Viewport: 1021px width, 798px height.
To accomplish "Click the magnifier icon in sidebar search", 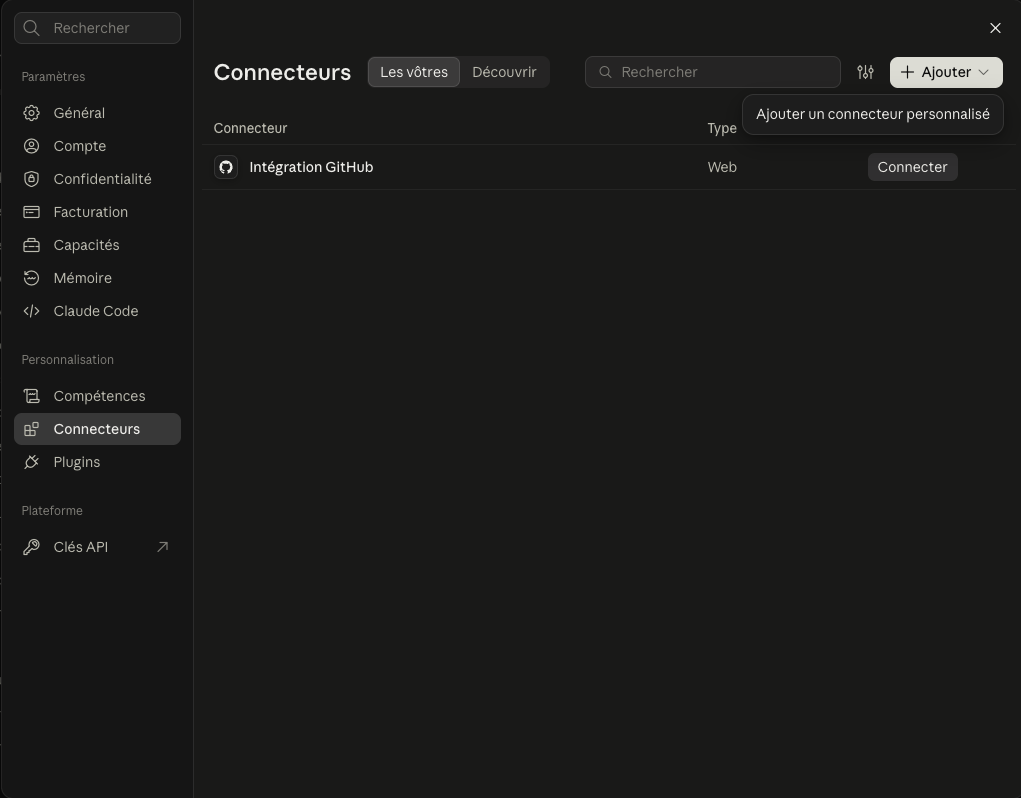I will pos(31,28).
